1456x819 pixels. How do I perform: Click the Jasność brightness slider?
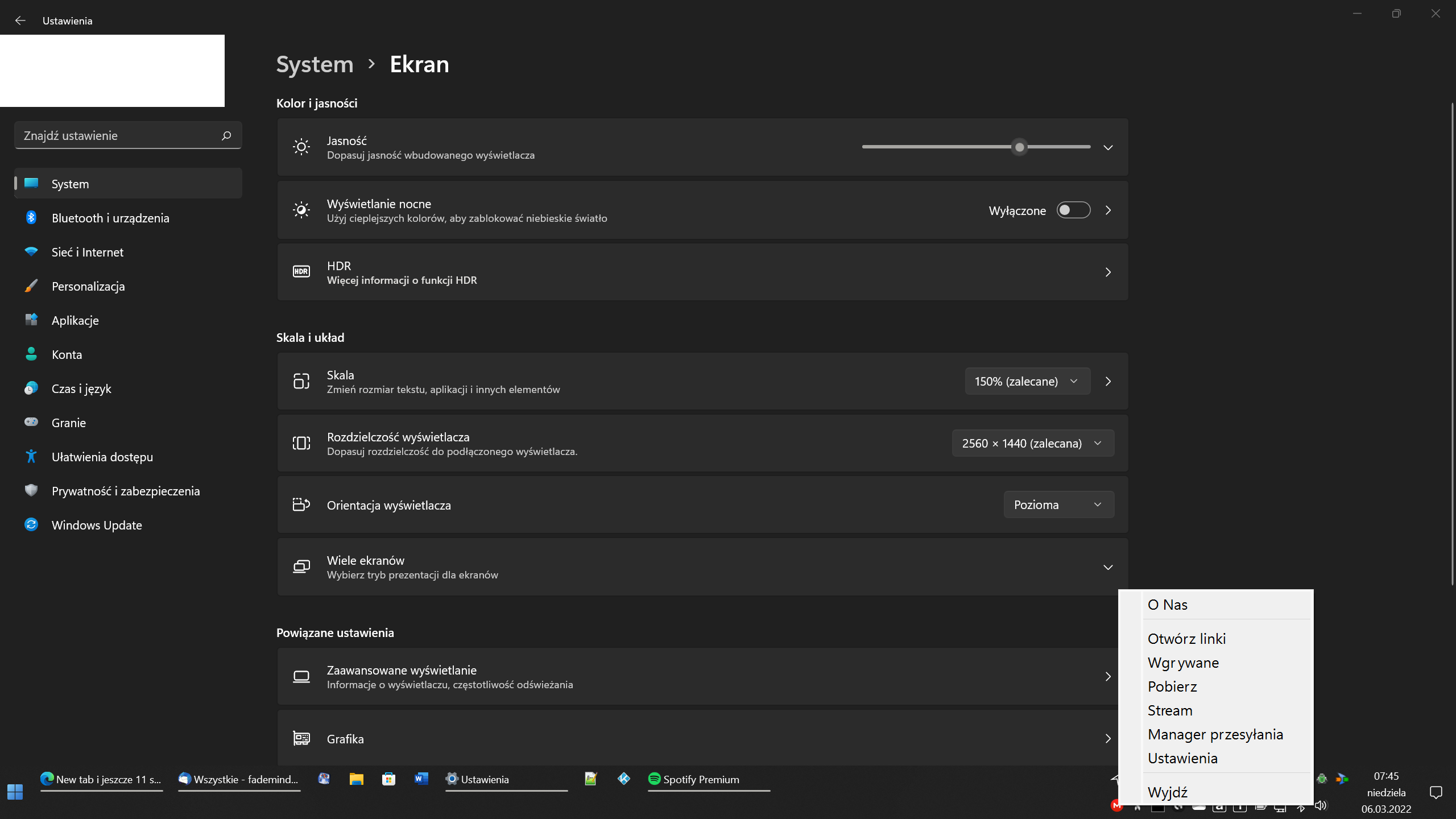[975, 147]
